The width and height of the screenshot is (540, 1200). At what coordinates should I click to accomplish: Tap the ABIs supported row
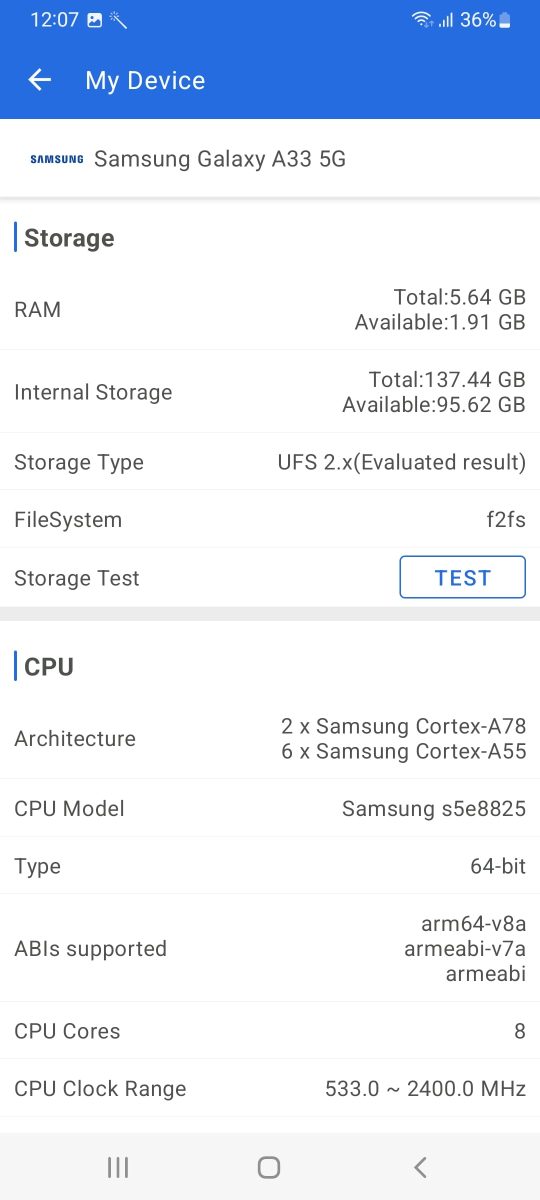[x=270, y=948]
